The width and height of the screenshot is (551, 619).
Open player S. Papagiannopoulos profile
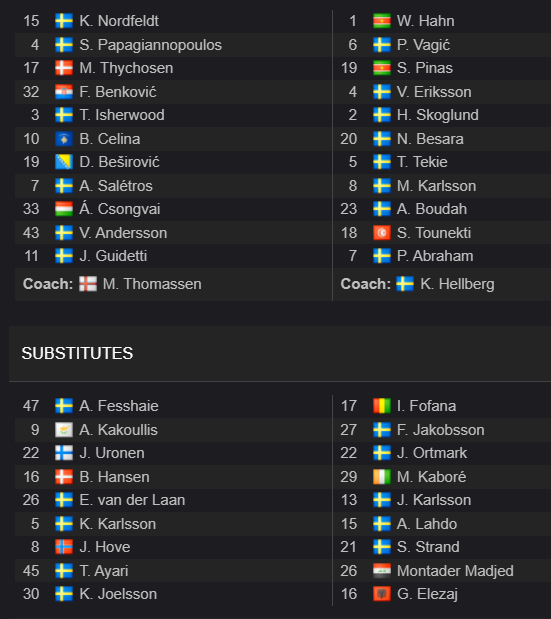coord(150,45)
